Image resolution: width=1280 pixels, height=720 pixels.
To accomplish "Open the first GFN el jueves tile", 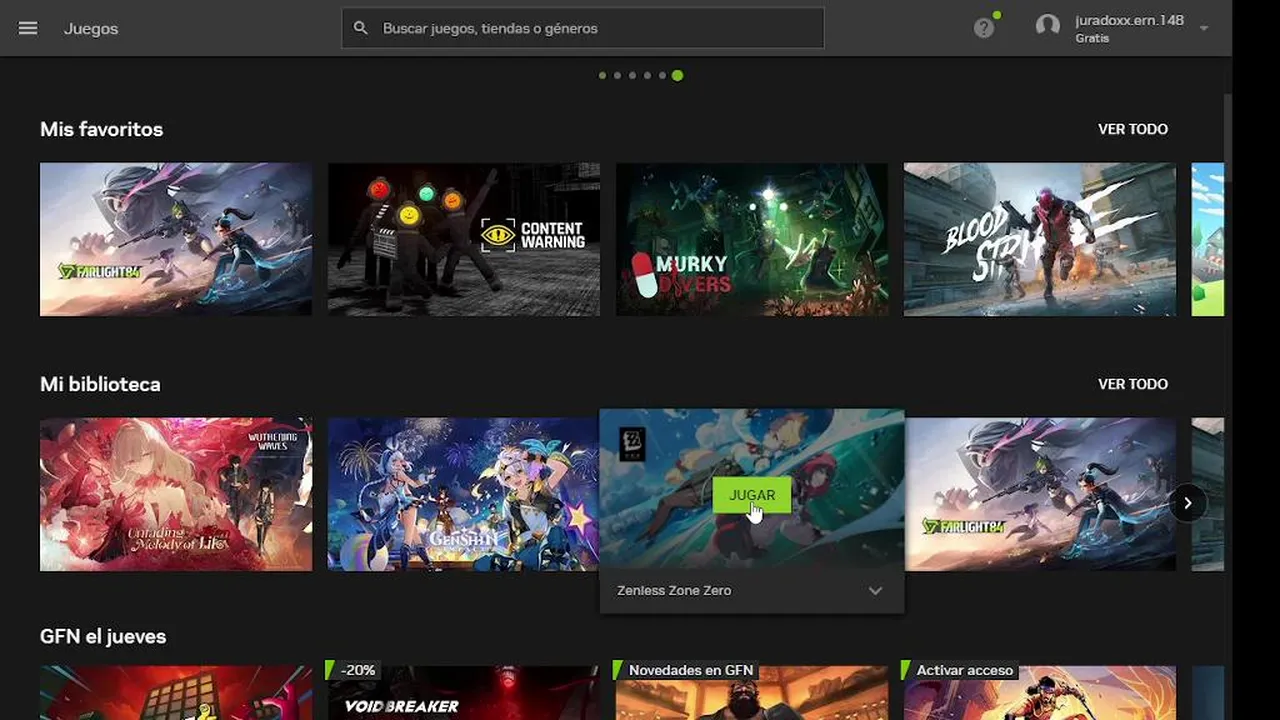I will [176, 693].
